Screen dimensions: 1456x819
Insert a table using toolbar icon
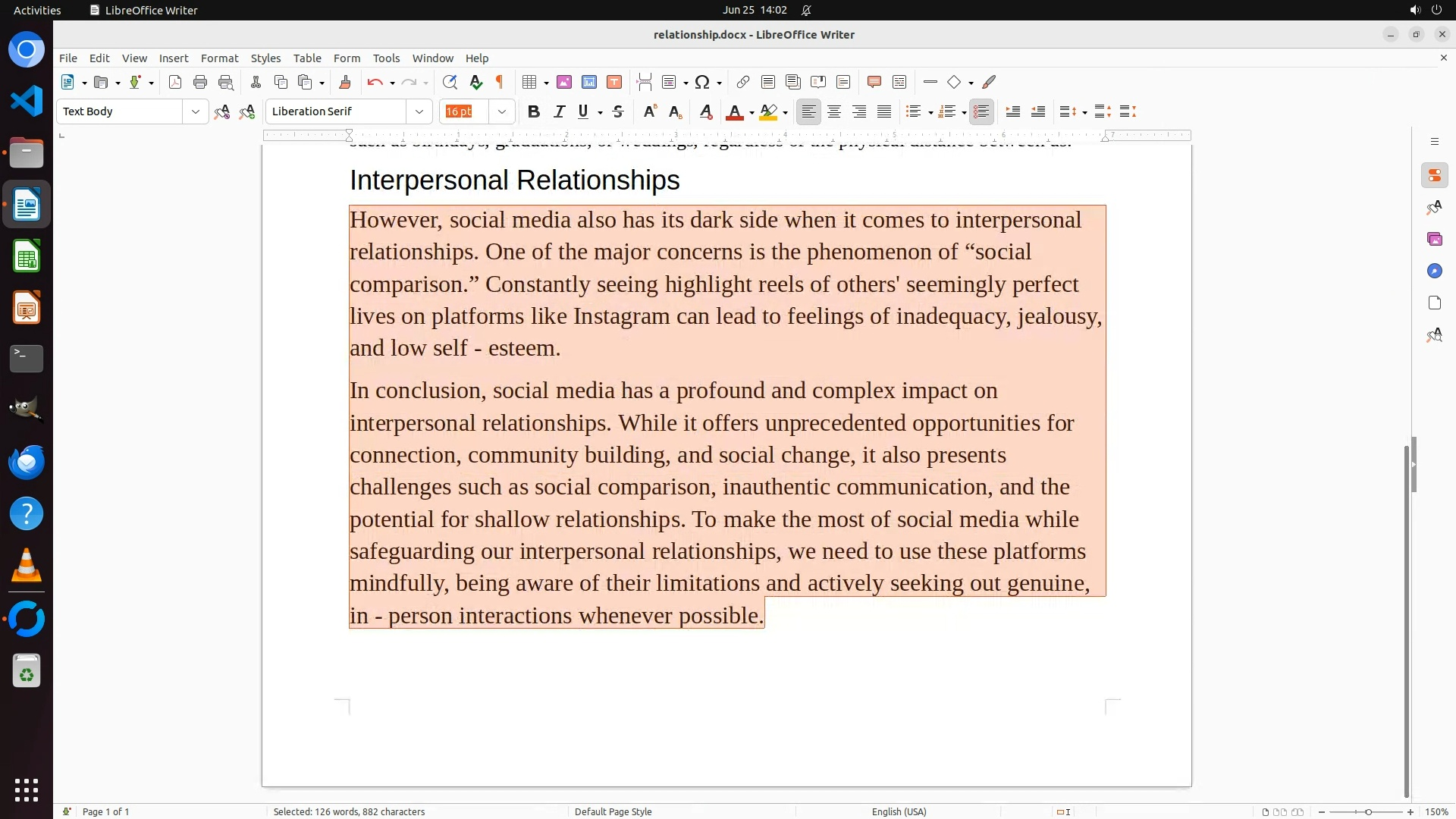tap(529, 82)
